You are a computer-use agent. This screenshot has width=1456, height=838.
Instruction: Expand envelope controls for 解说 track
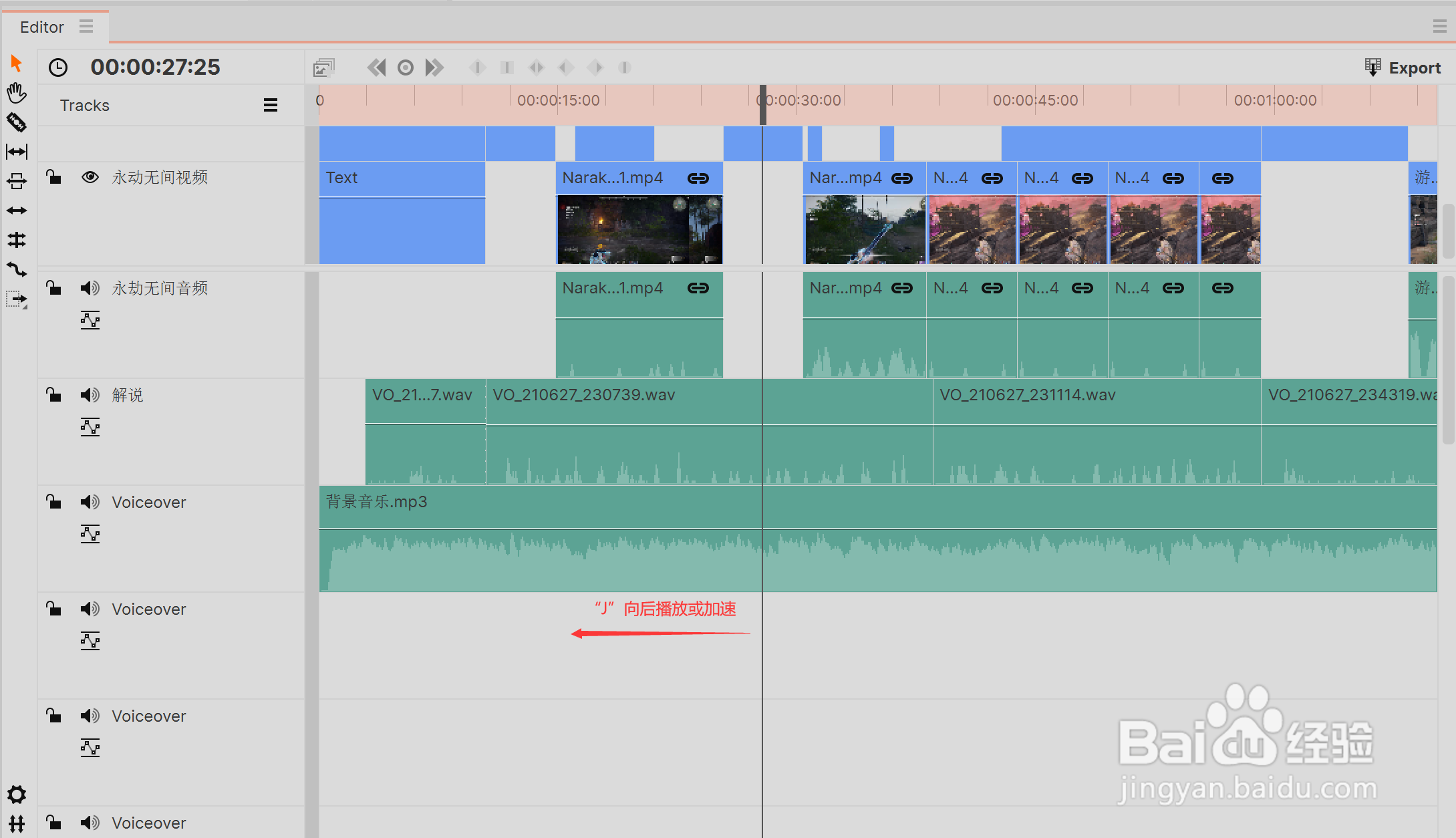tap(90, 427)
